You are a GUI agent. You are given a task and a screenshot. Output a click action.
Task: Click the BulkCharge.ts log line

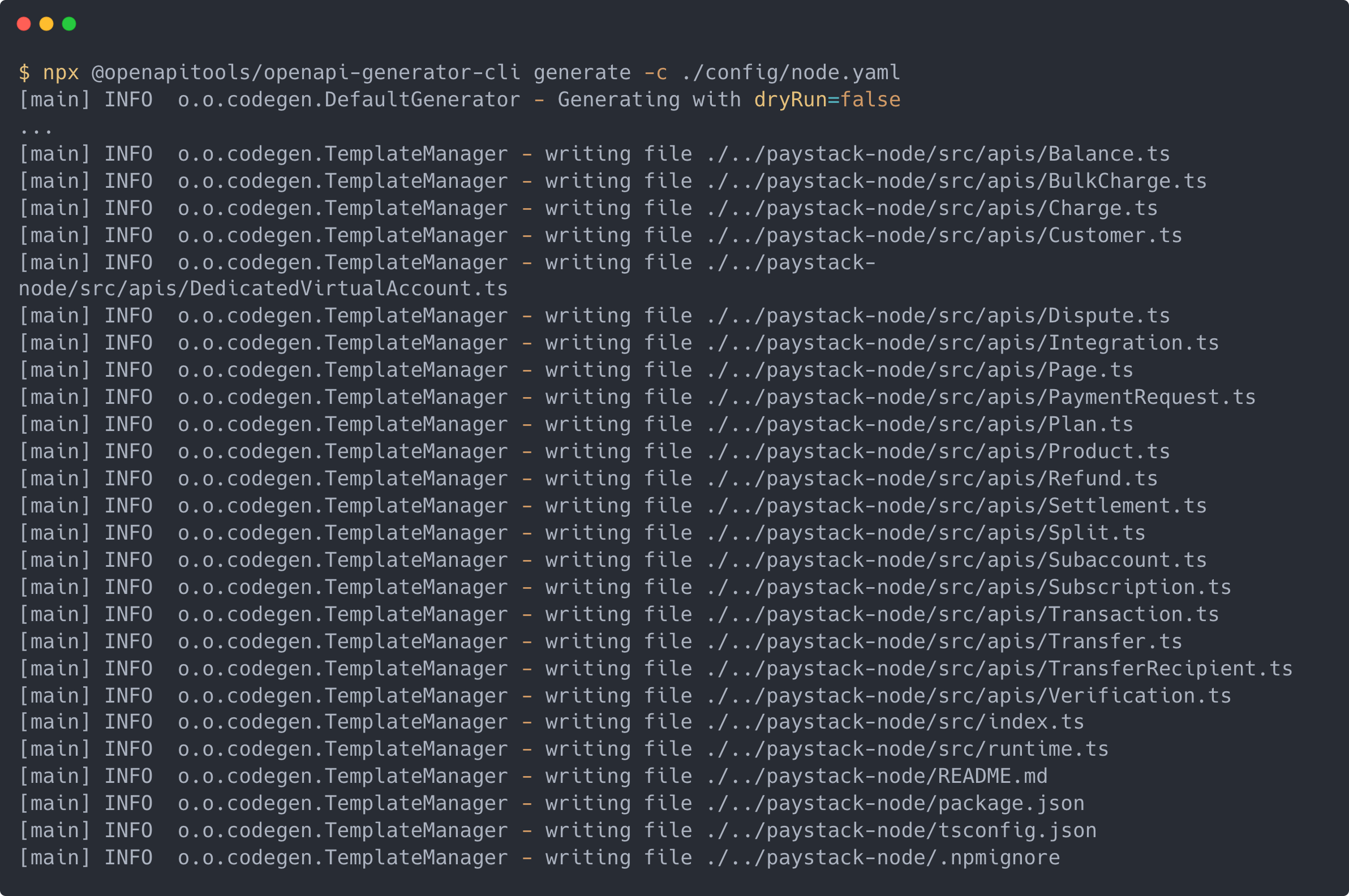(613, 182)
